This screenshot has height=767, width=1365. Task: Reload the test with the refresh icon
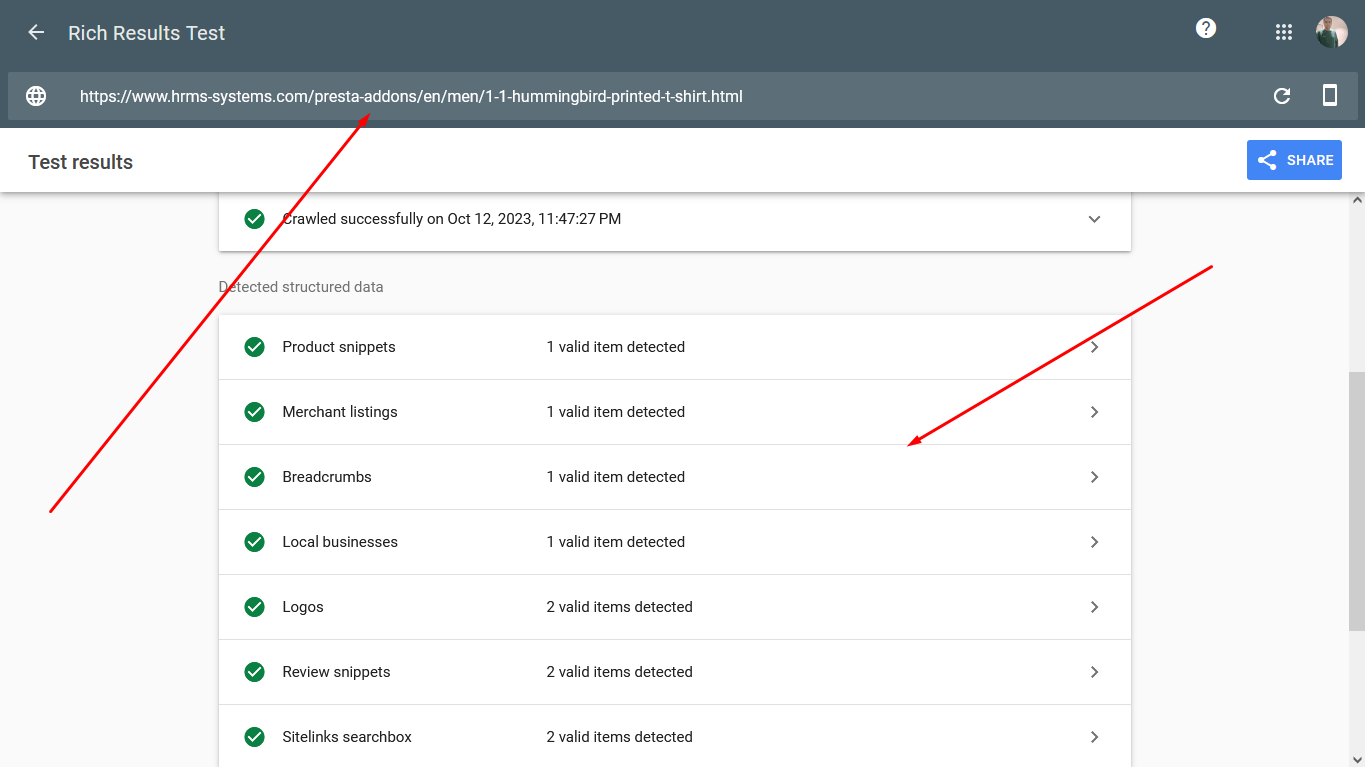pos(1282,96)
